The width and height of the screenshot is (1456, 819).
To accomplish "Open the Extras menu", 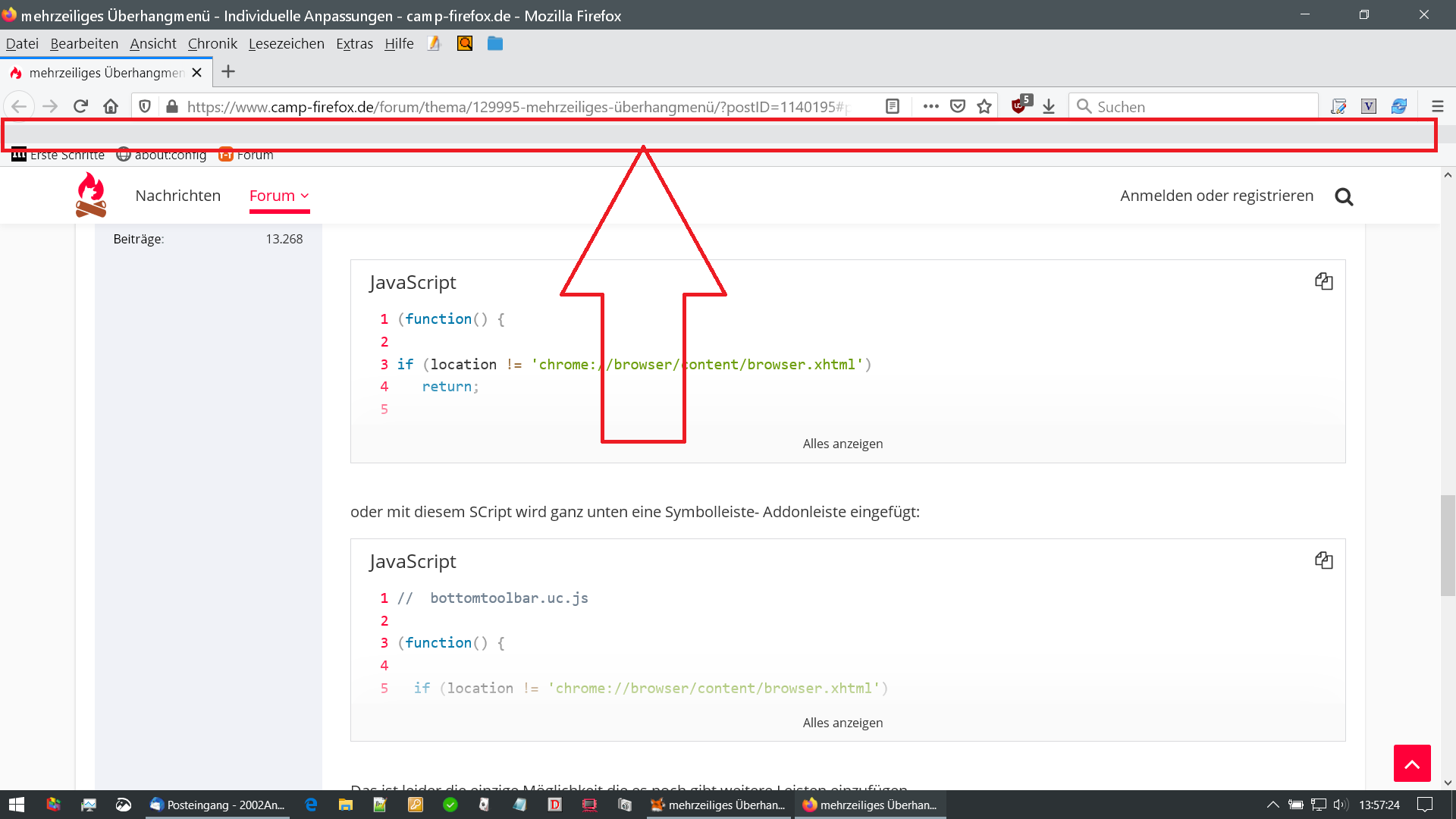I will pos(354,44).
